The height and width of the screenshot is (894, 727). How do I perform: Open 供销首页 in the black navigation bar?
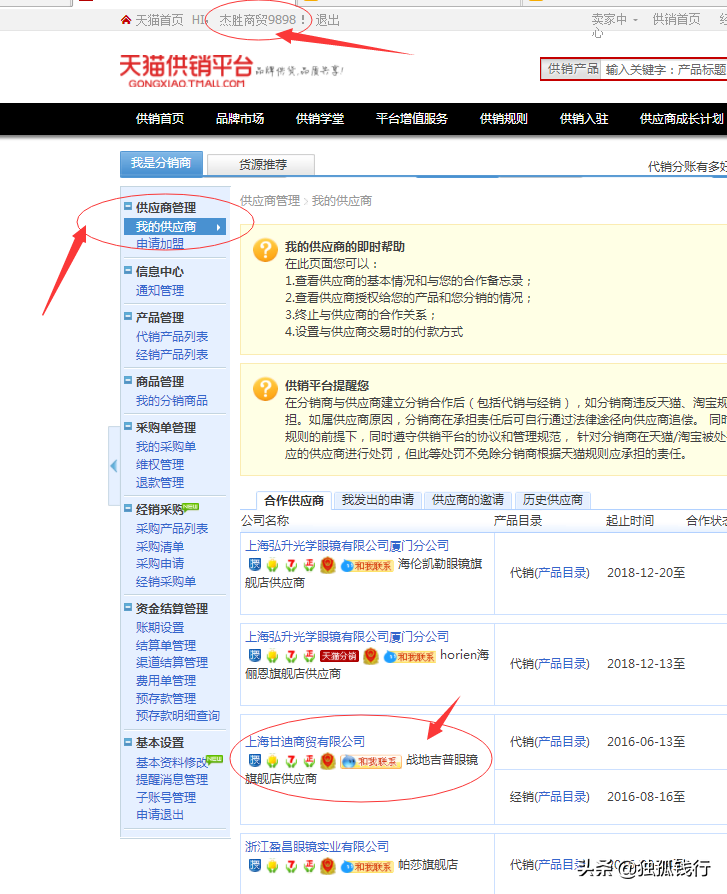coord(160,119)
